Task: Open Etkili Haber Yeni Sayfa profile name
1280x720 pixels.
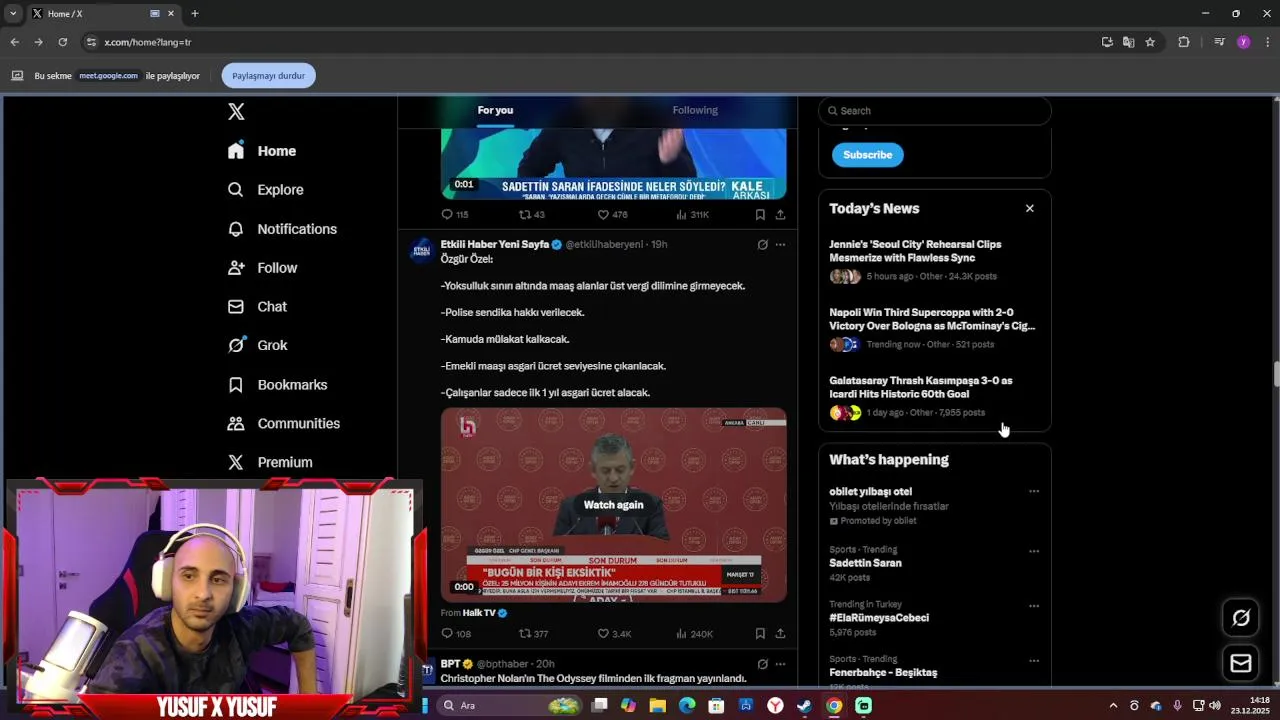Action: pyautogui.click(x=495, y=244)
